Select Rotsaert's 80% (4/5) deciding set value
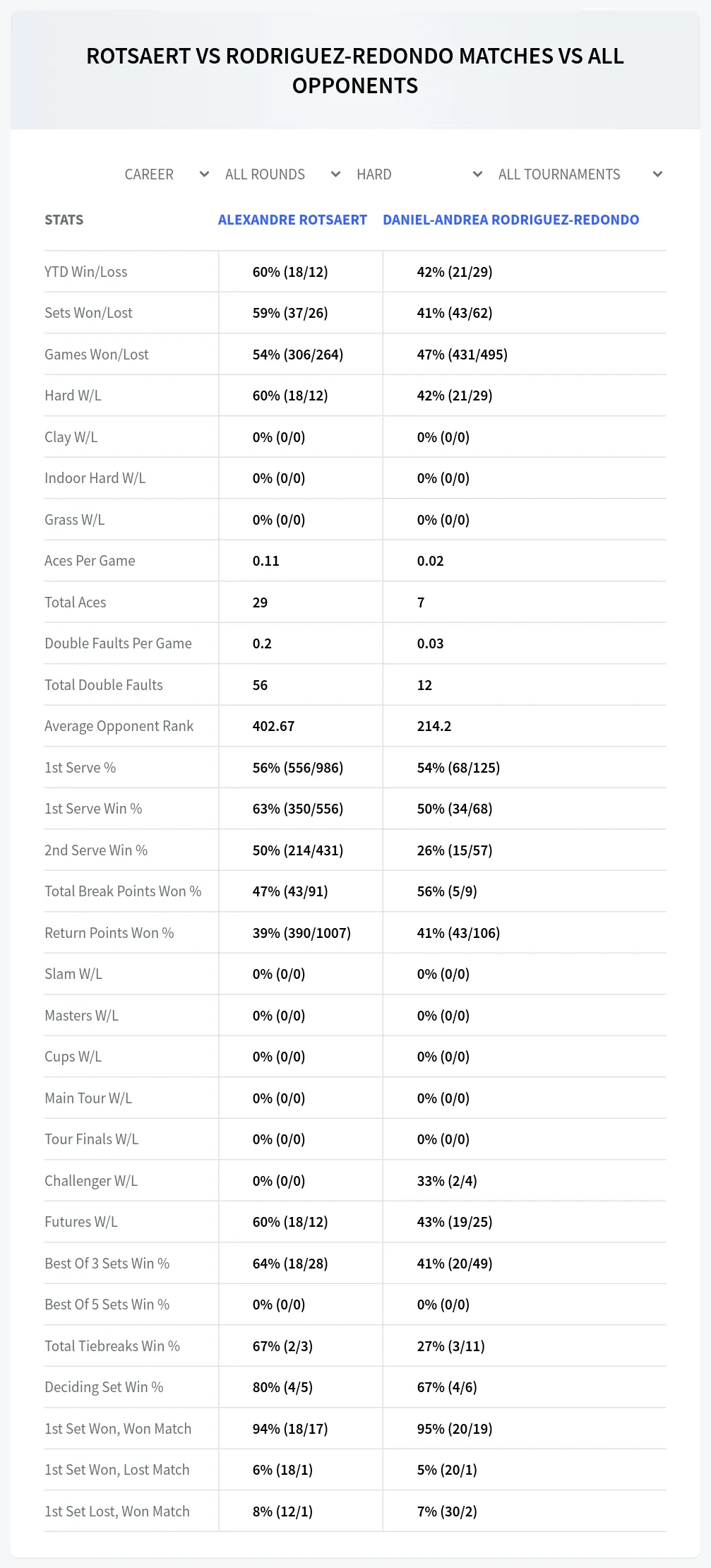The width and height of the screenshot is (711, 1568). point(282,1387)
